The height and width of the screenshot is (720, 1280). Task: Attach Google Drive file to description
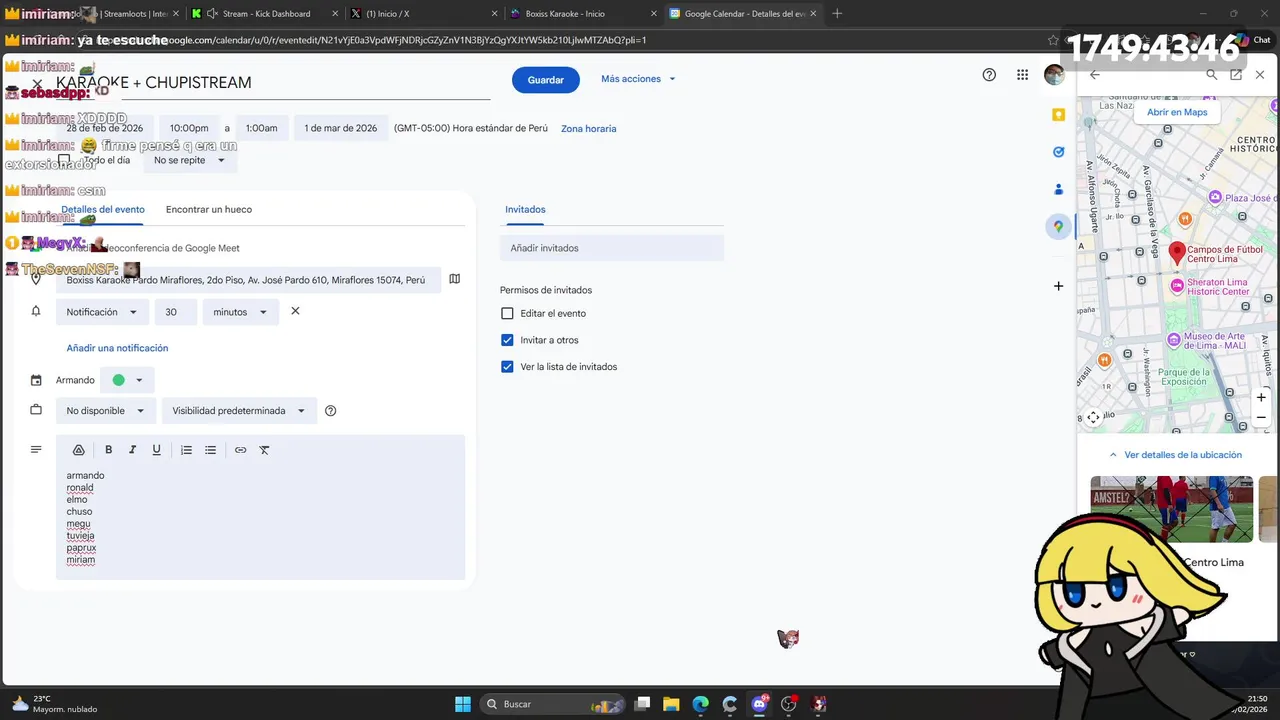[78, 450]
